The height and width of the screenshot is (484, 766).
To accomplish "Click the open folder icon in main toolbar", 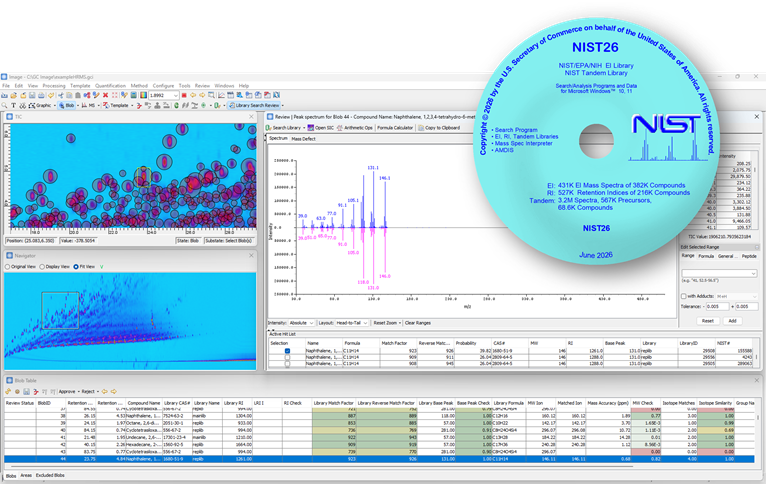I will pos(14,95).
